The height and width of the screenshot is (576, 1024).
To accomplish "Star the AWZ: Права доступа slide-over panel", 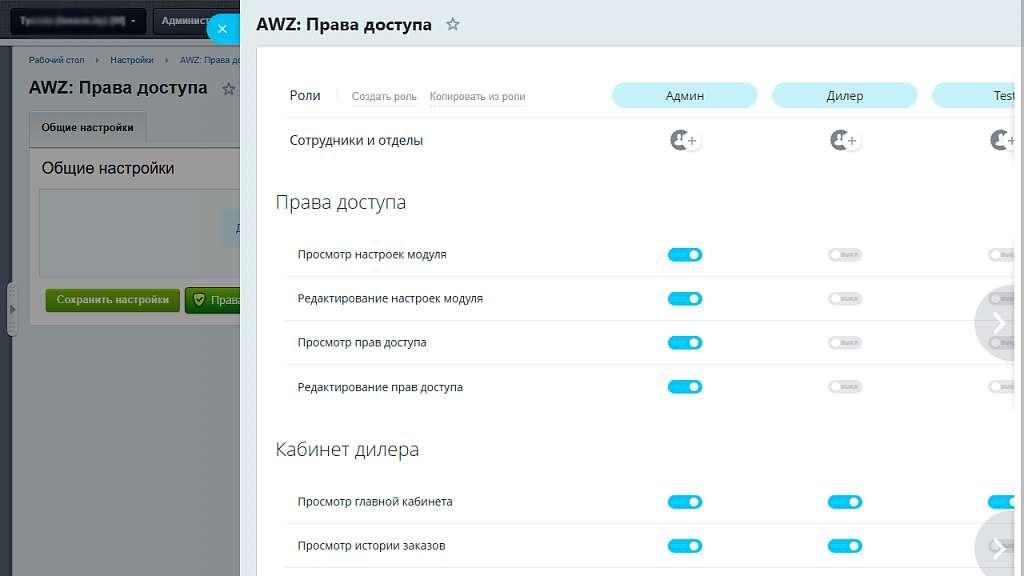I will [452, 24].
